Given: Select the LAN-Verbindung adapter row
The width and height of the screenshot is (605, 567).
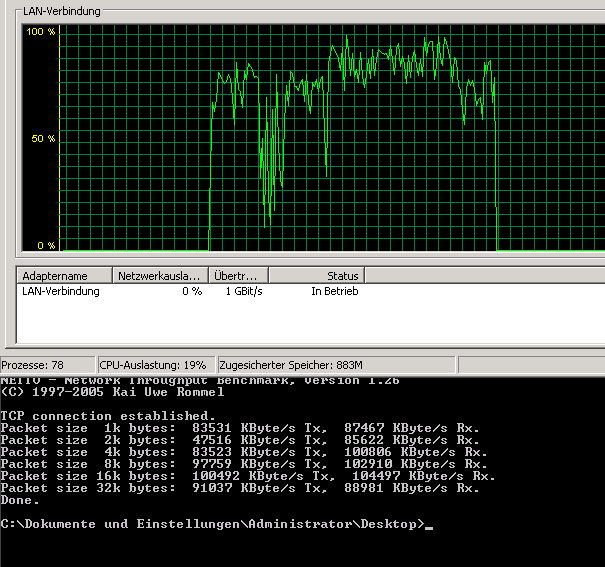Looking at the screenshot, I should click(x=61, y=291).
